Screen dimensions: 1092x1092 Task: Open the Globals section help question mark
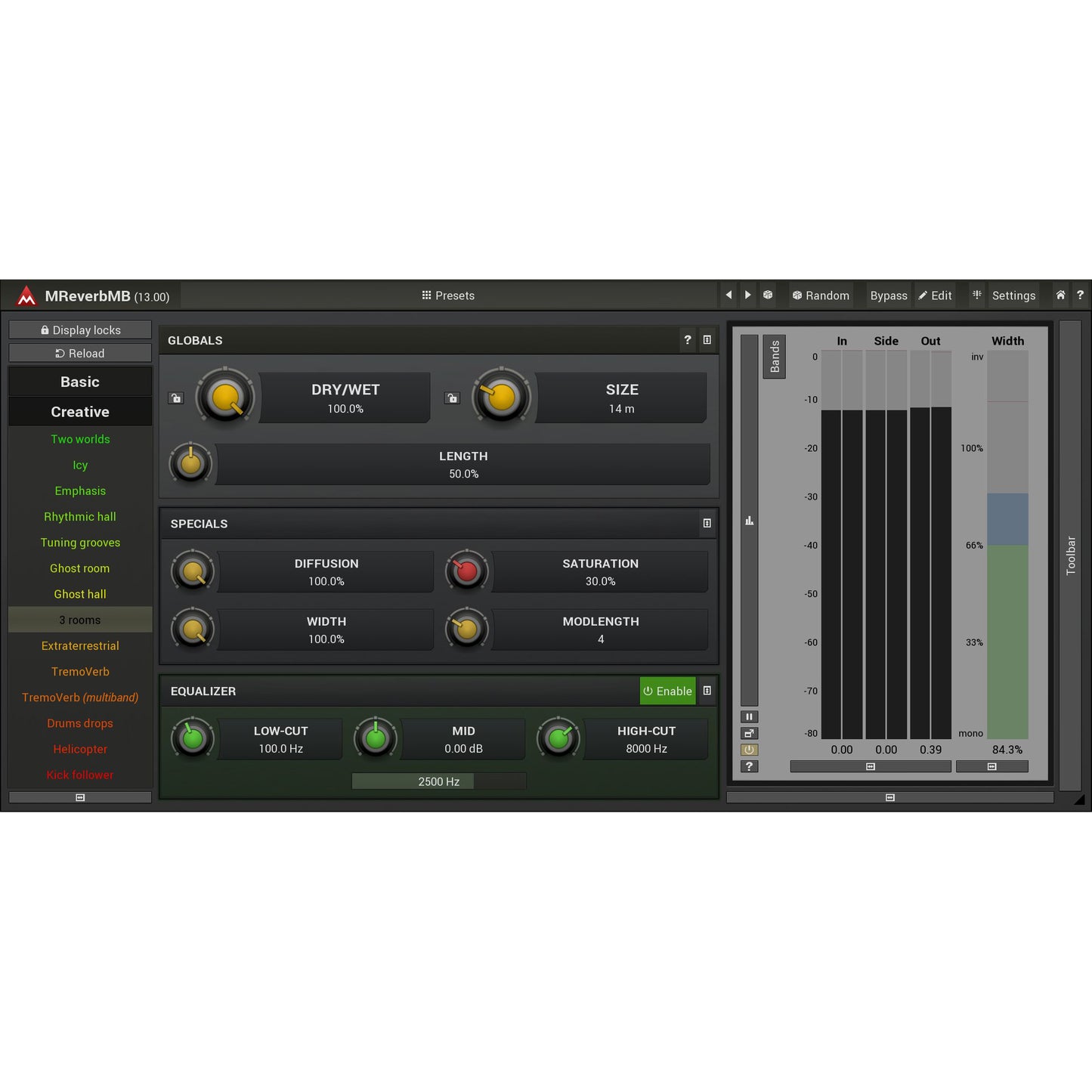point(687,340)
